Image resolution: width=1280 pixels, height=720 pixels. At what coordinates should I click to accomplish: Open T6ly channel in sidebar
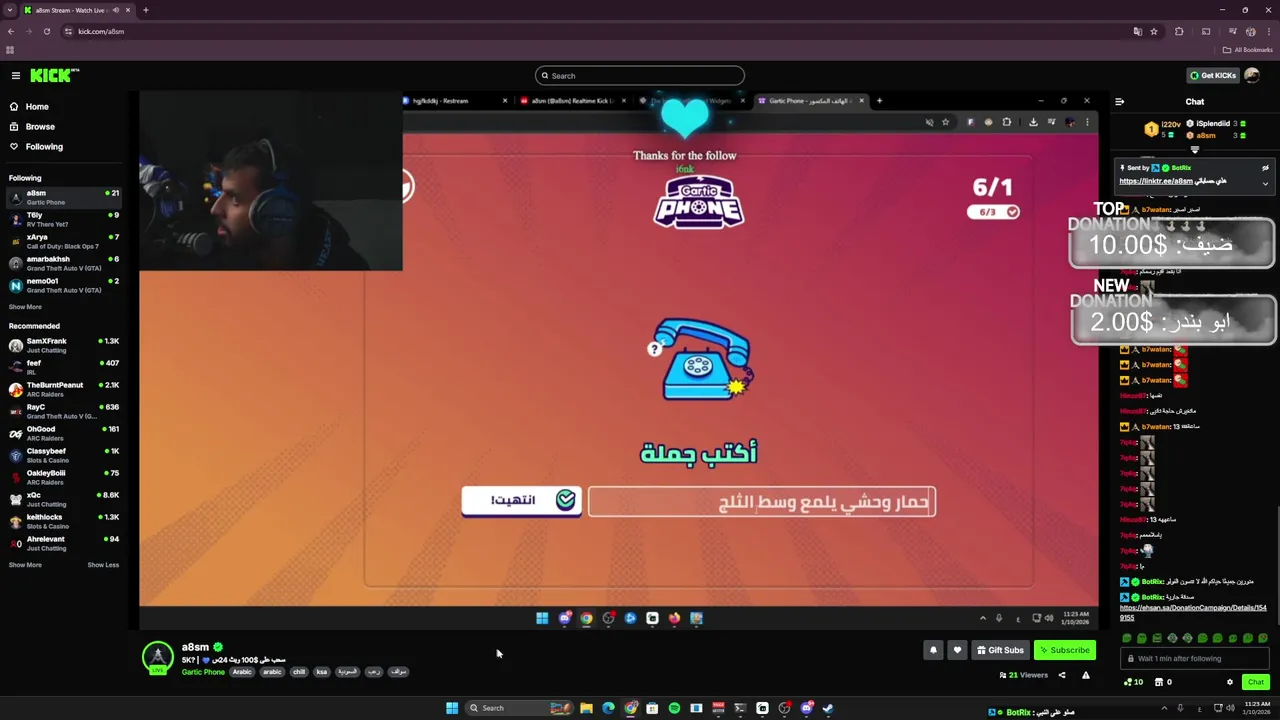pos(65,219)
